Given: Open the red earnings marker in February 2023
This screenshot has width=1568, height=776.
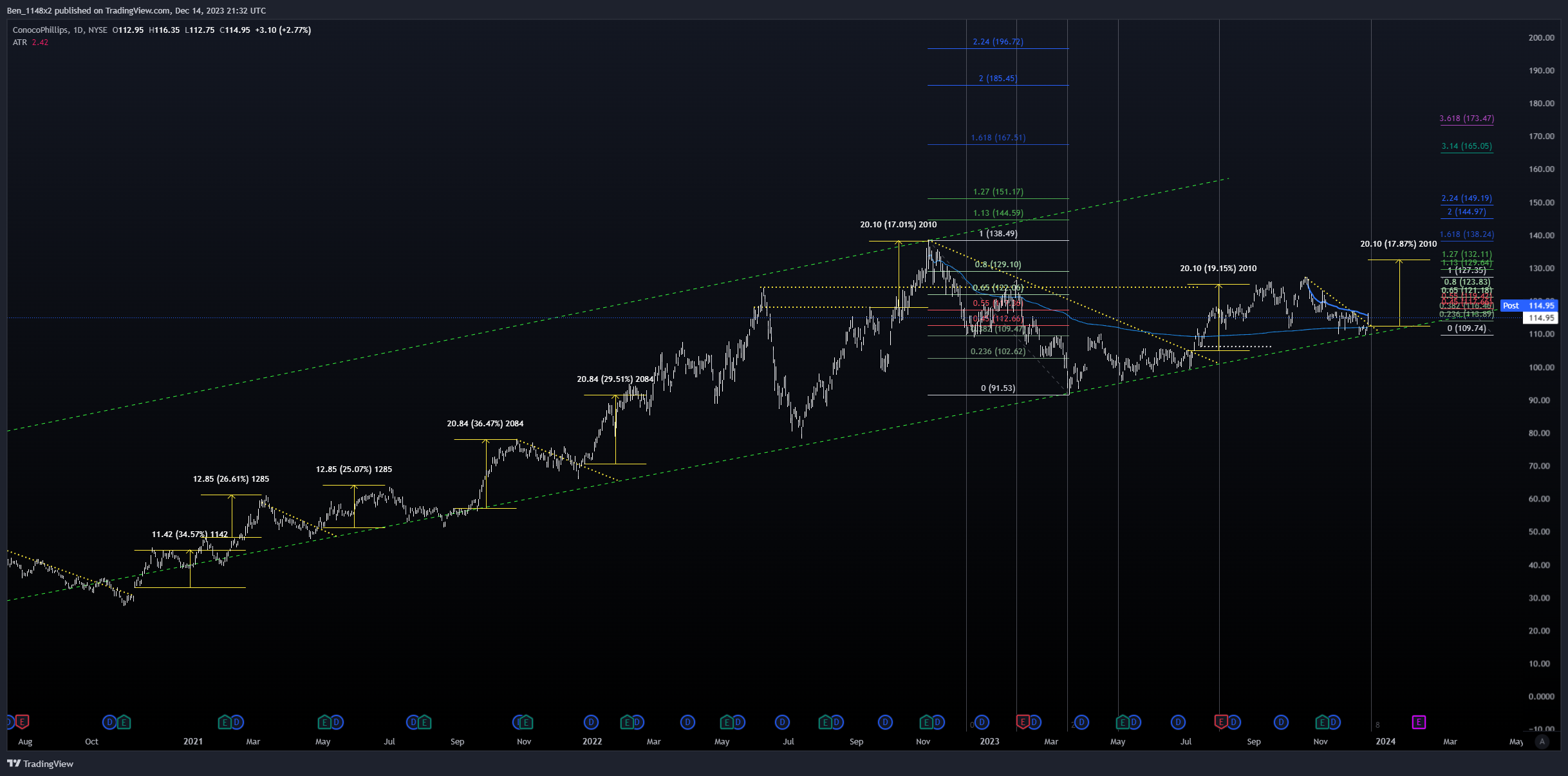Looking at the screenshot, I should tap(1023, 722).
